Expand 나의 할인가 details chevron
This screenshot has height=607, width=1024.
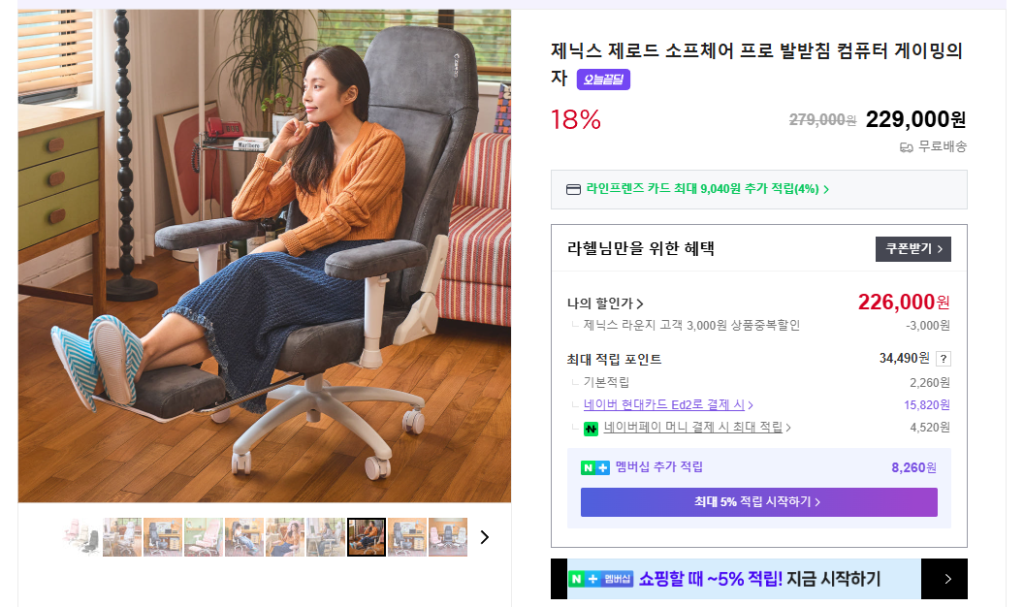(x=640, y=304)
